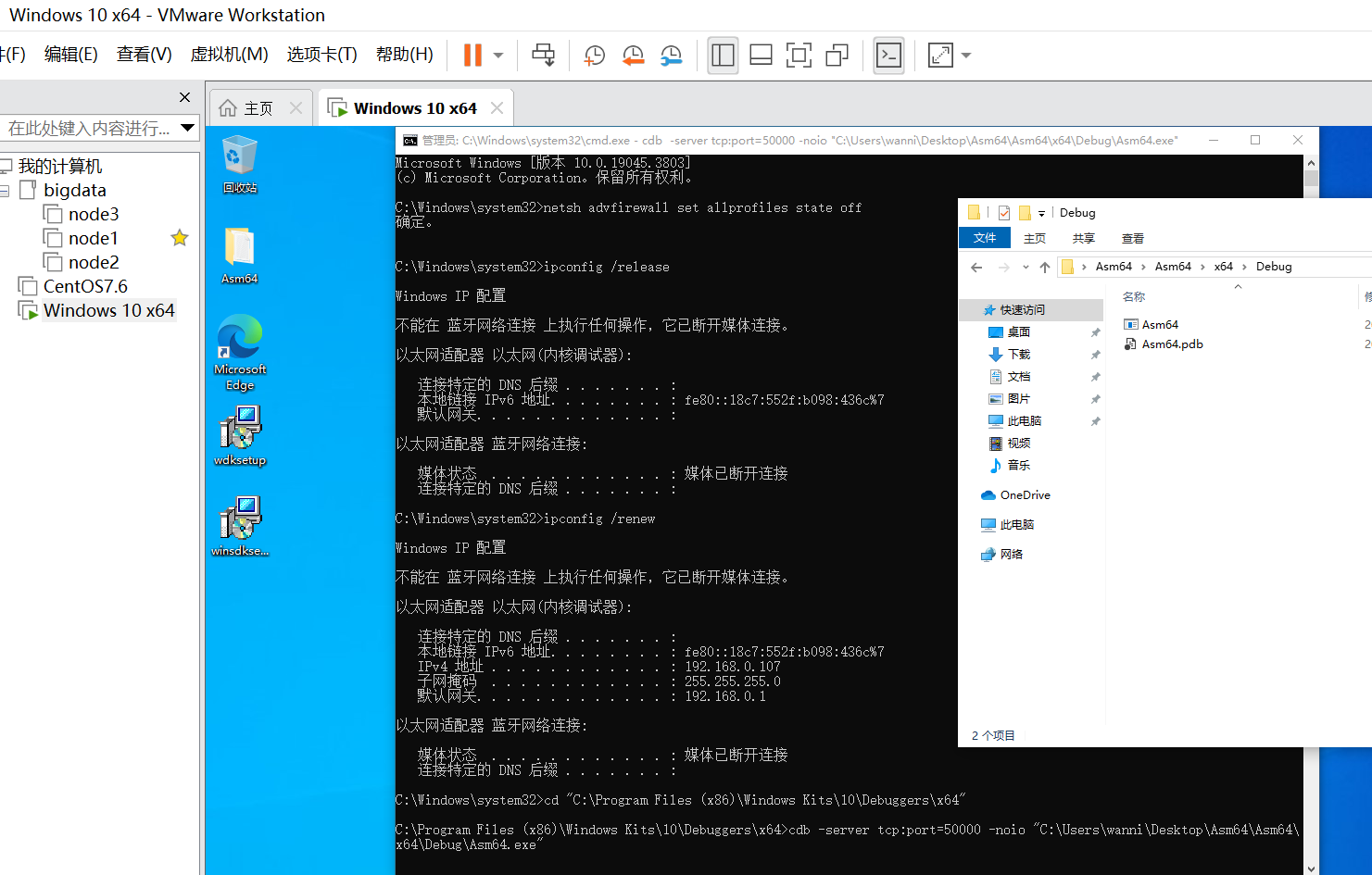Select OneDrive in navigation pane
Image resolution: width=1372 pixels, height=875 pixels.
point(1015,495)
